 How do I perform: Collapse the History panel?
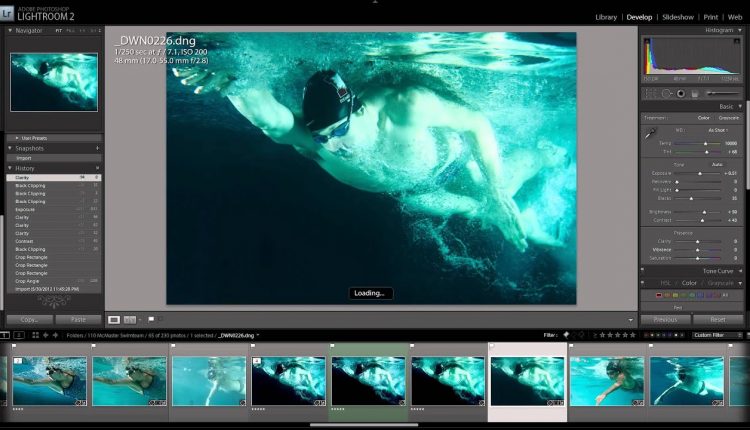pyautogui.click(x=10, y=168)
